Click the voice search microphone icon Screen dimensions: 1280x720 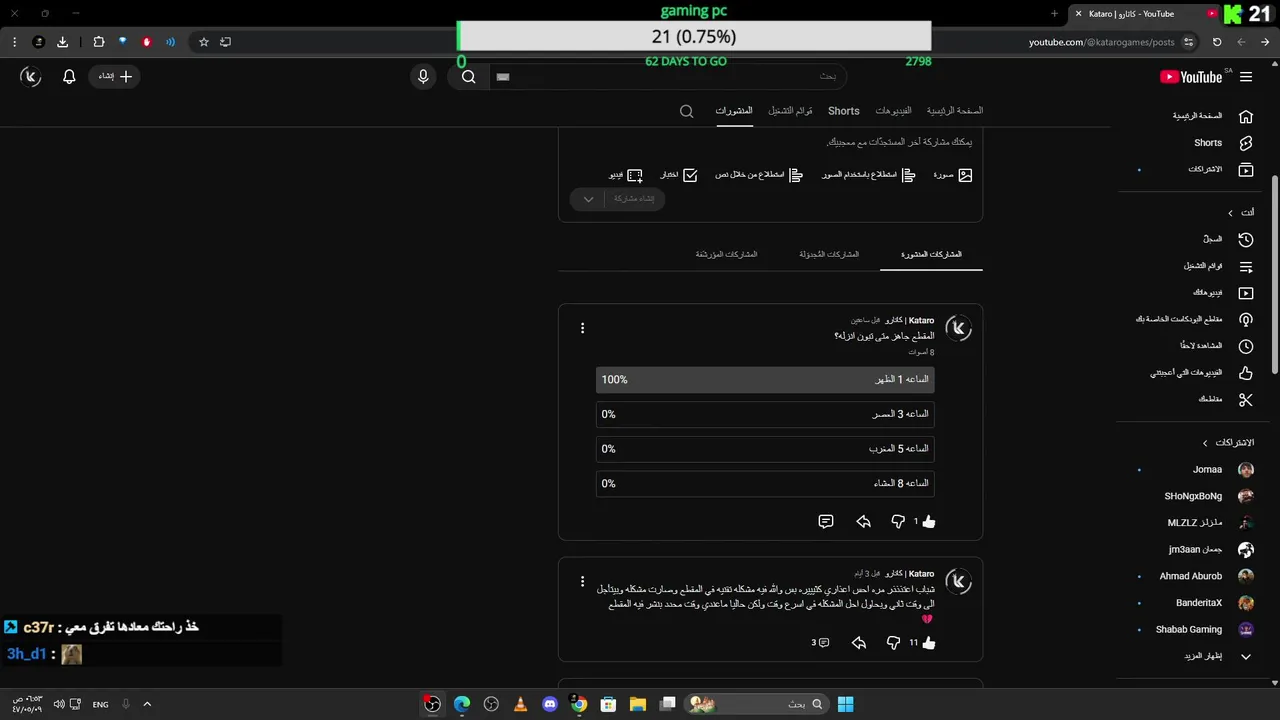pyautogui.click(x=423, y=77)
